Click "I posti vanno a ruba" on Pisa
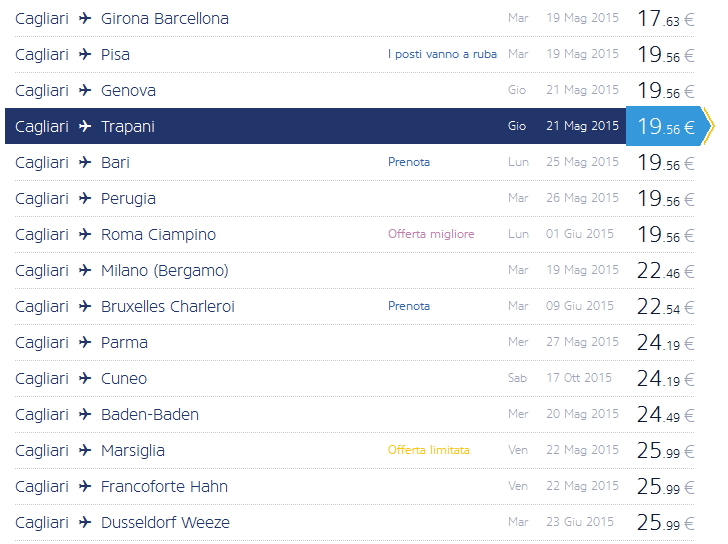This screenshot has width=728, height=544. [x=443, y=54]
